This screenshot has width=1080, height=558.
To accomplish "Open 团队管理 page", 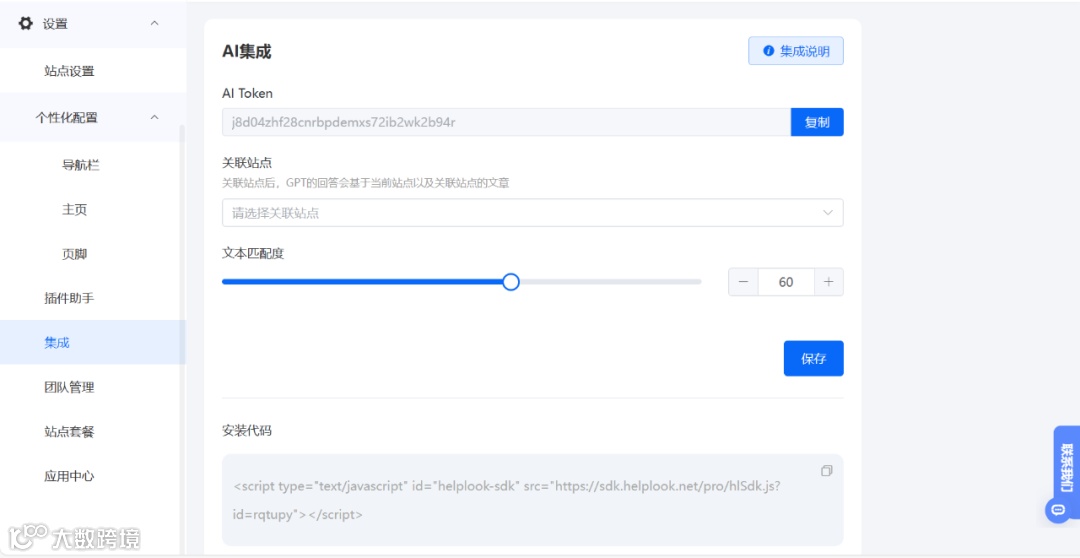I will coord(69,387).
